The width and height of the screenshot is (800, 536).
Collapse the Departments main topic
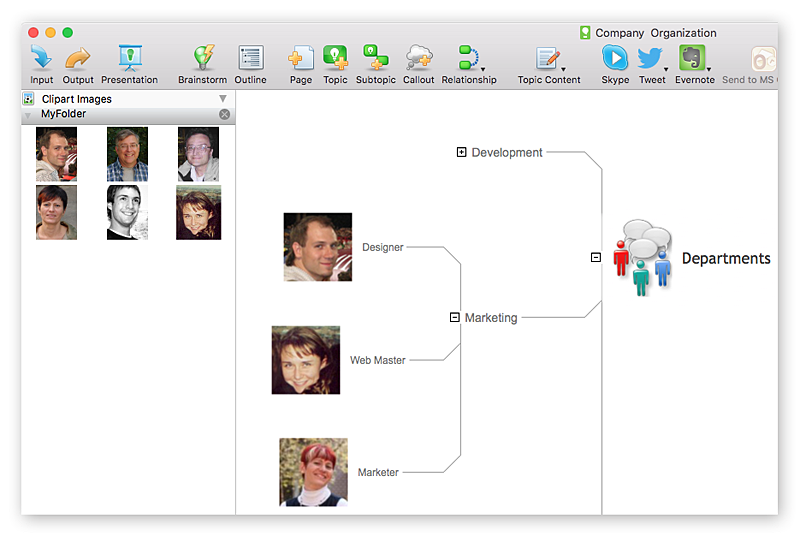(595, 258)
